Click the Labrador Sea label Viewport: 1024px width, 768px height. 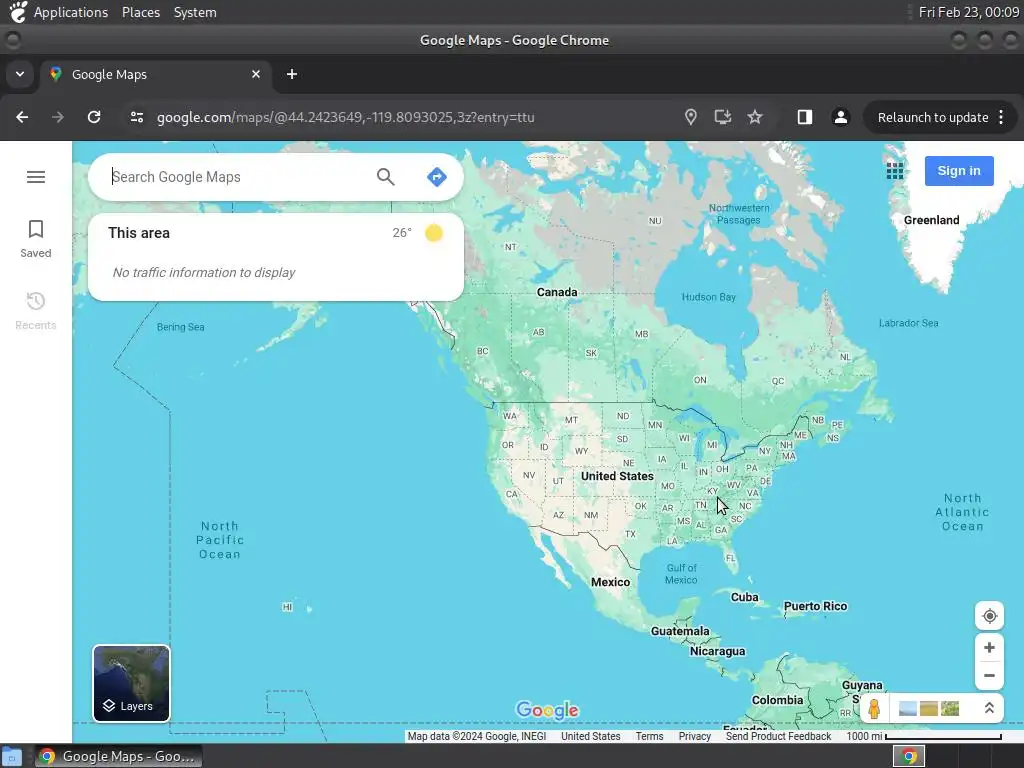click(908, 323)
